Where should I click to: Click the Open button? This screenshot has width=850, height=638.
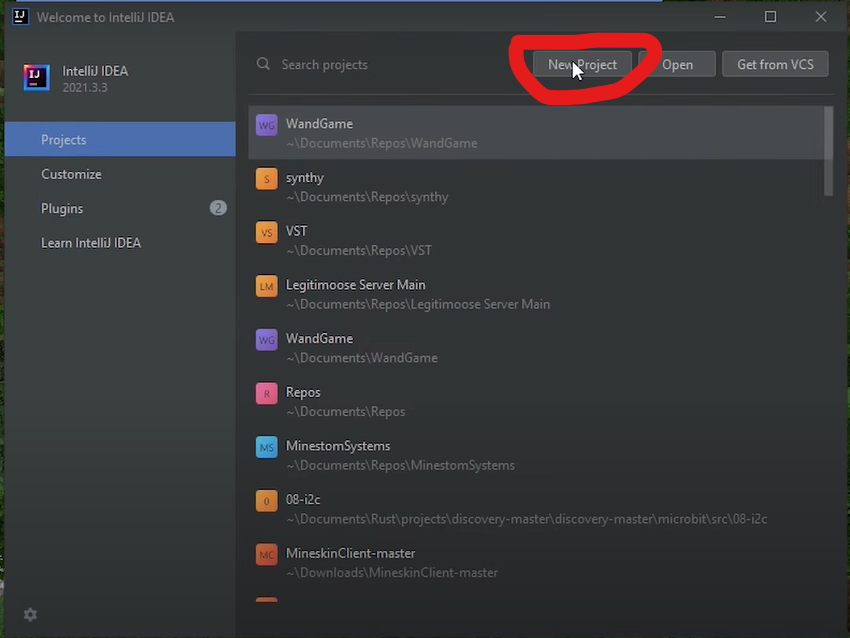677,65
